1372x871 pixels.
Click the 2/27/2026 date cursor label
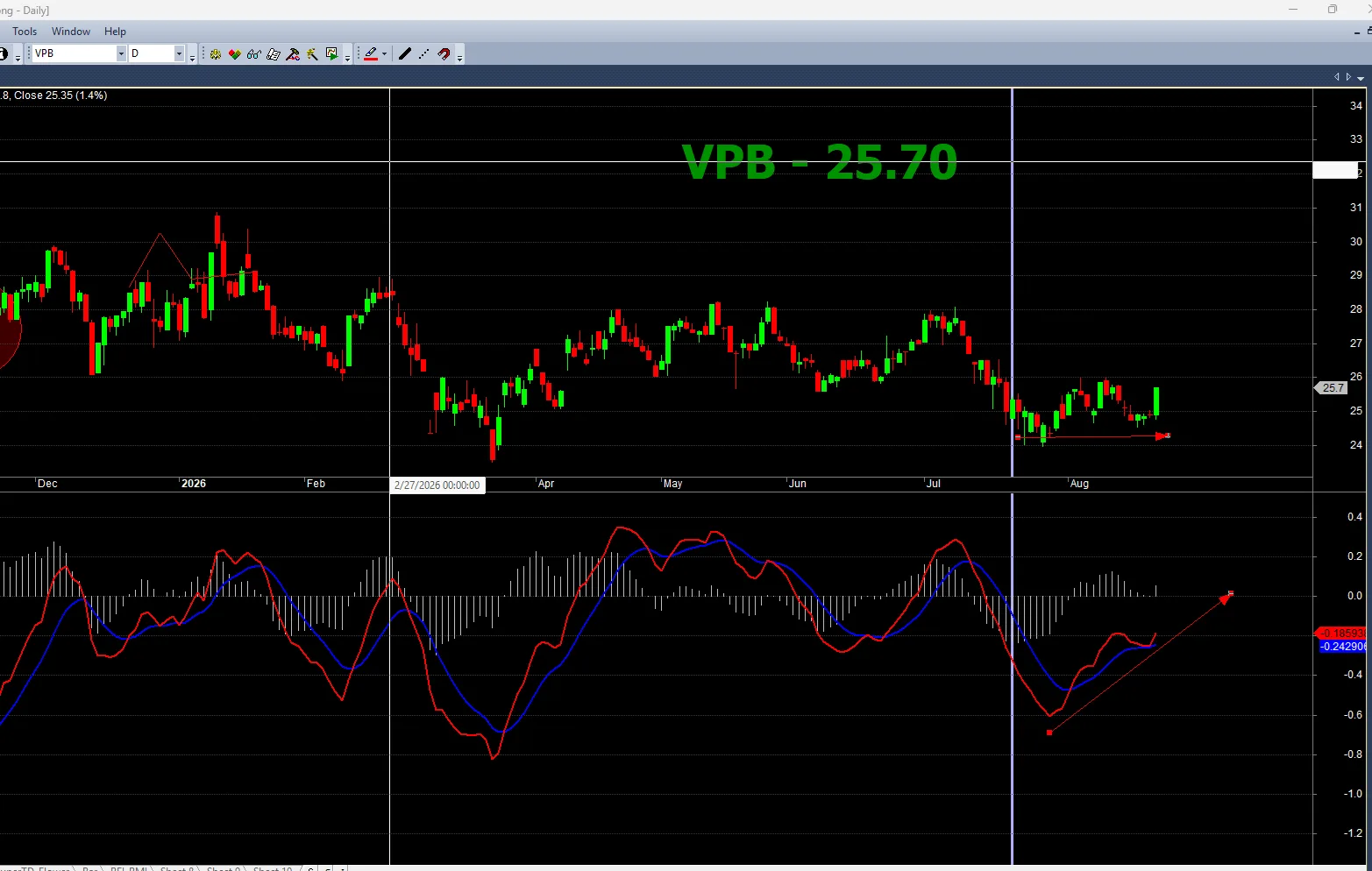[x=437, y=485]
